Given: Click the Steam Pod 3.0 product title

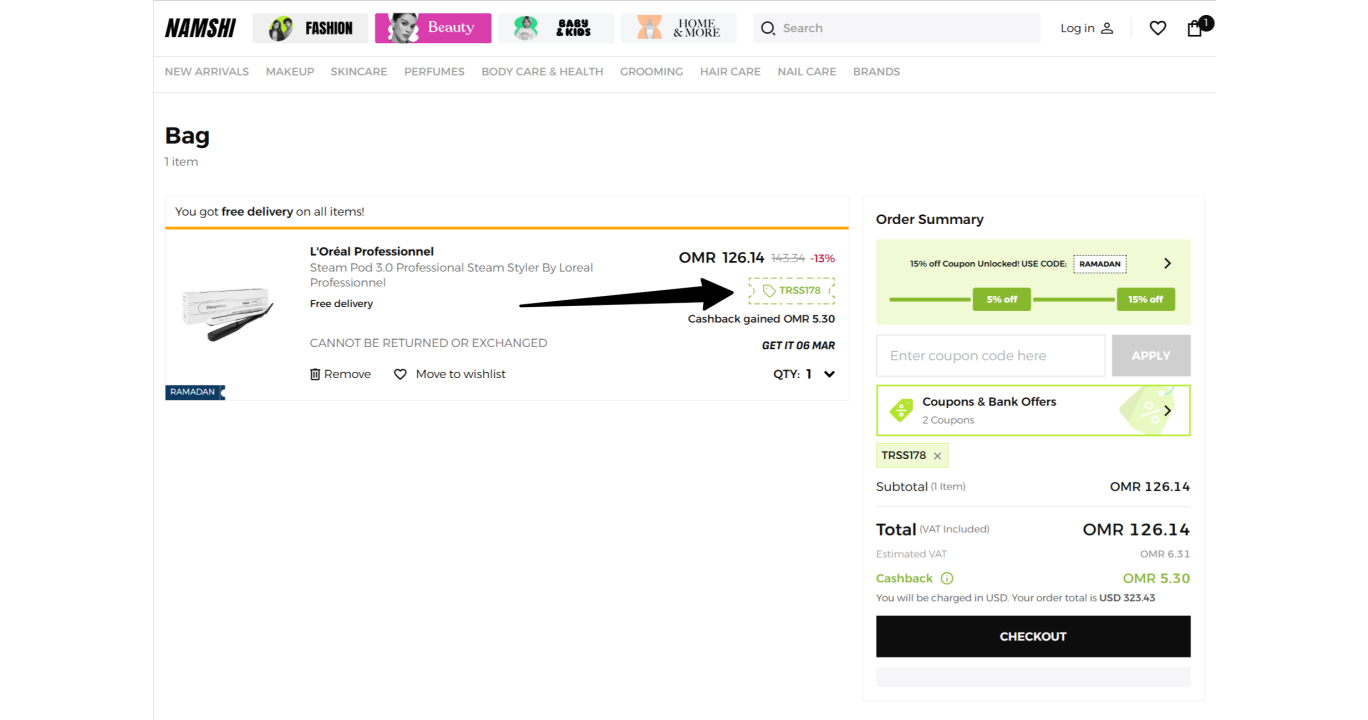Looking at the screenshot, I should (451, 275).
